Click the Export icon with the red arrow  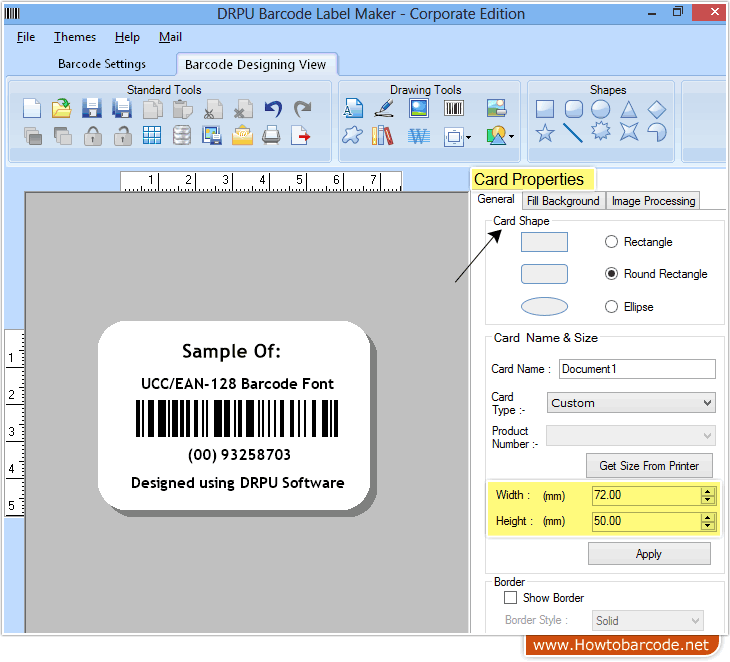click(300, 135)
